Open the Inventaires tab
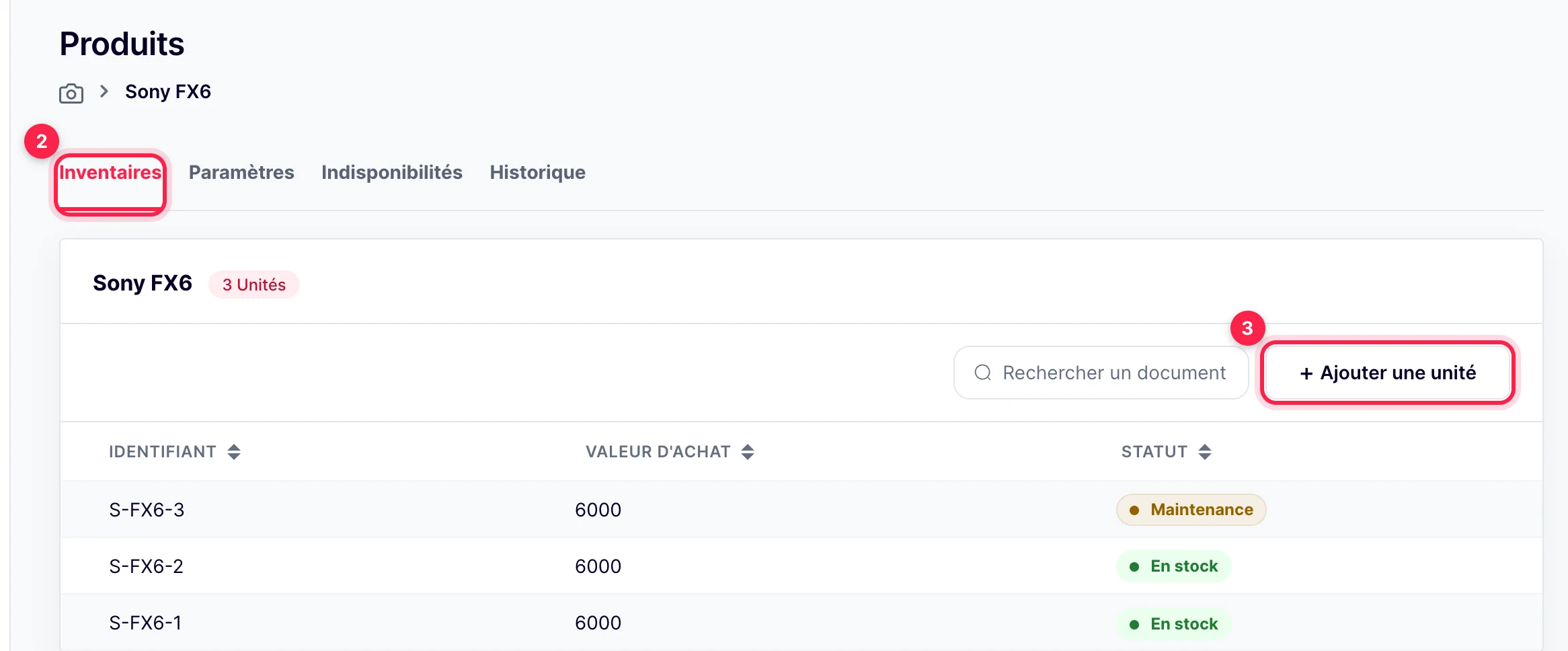The height and width of the screenshot is (651, 1568). (110, 173)
